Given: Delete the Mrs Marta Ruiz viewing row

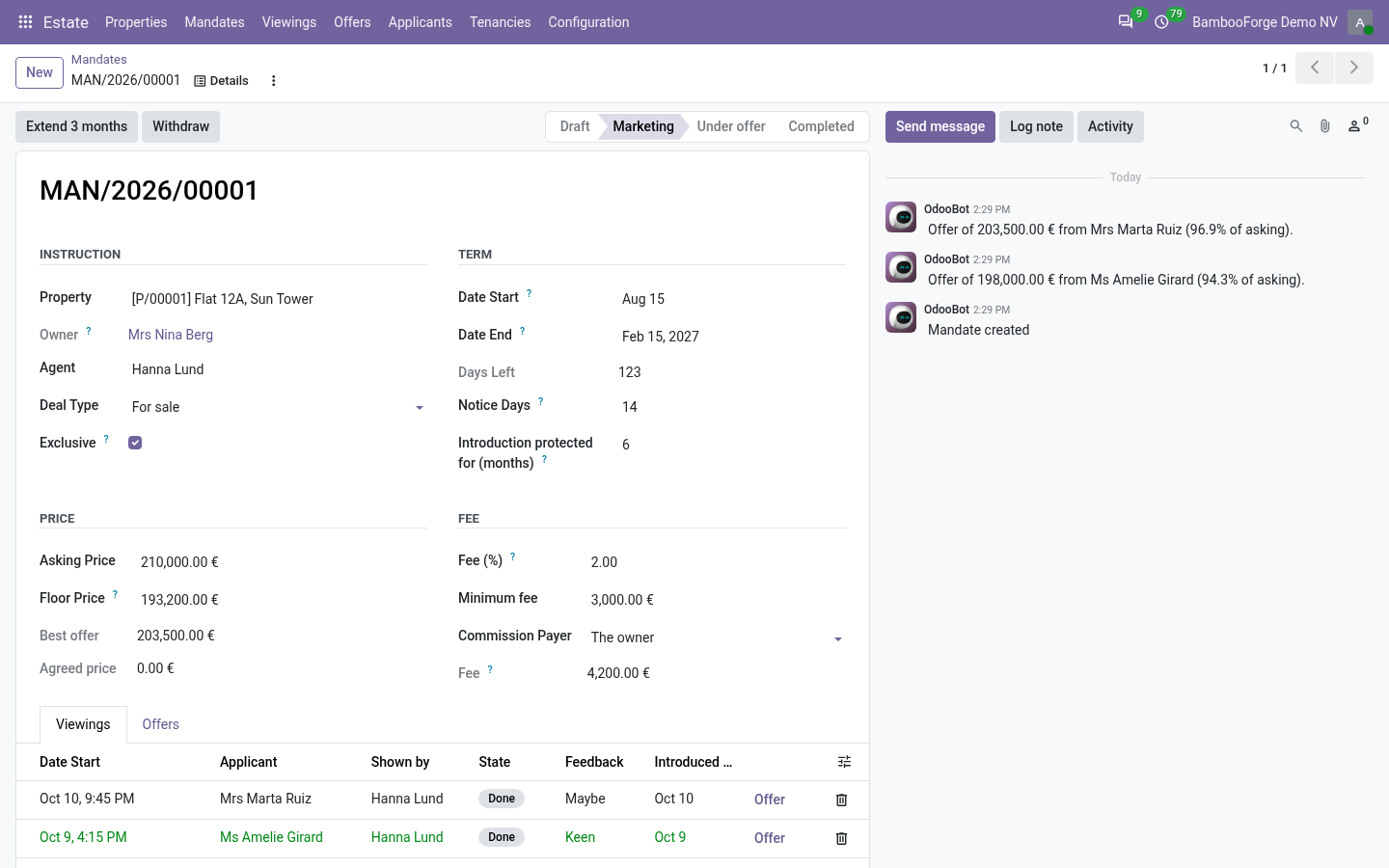Looking at the screenshot, I should [841, 800].
